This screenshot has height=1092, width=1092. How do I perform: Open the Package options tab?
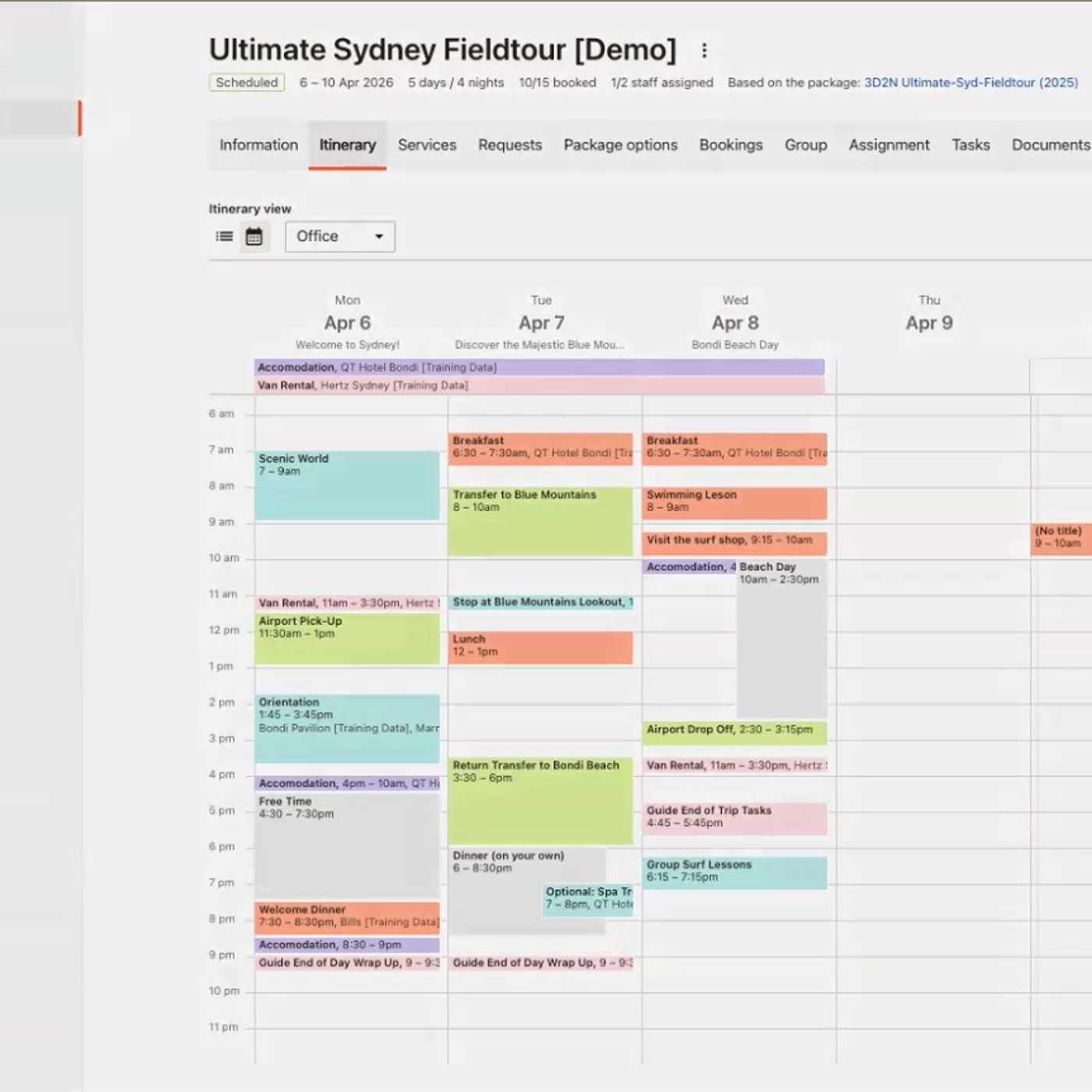coord(620,145)
